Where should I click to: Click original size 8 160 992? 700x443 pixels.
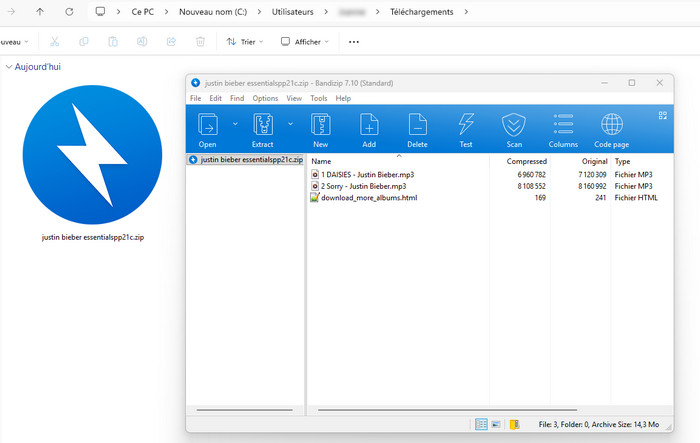592,186
